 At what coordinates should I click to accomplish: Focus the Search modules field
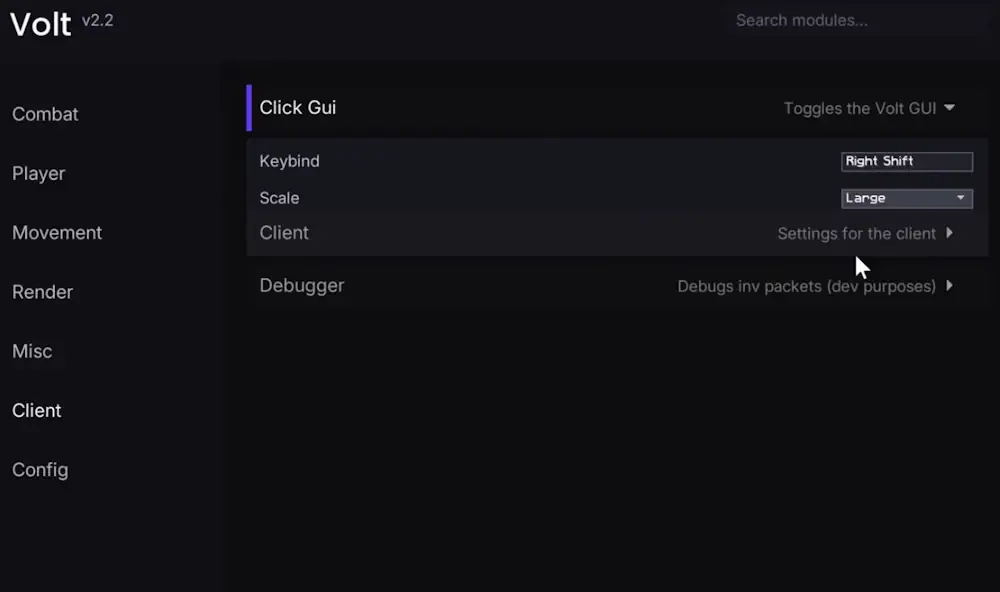click(855, 20)
